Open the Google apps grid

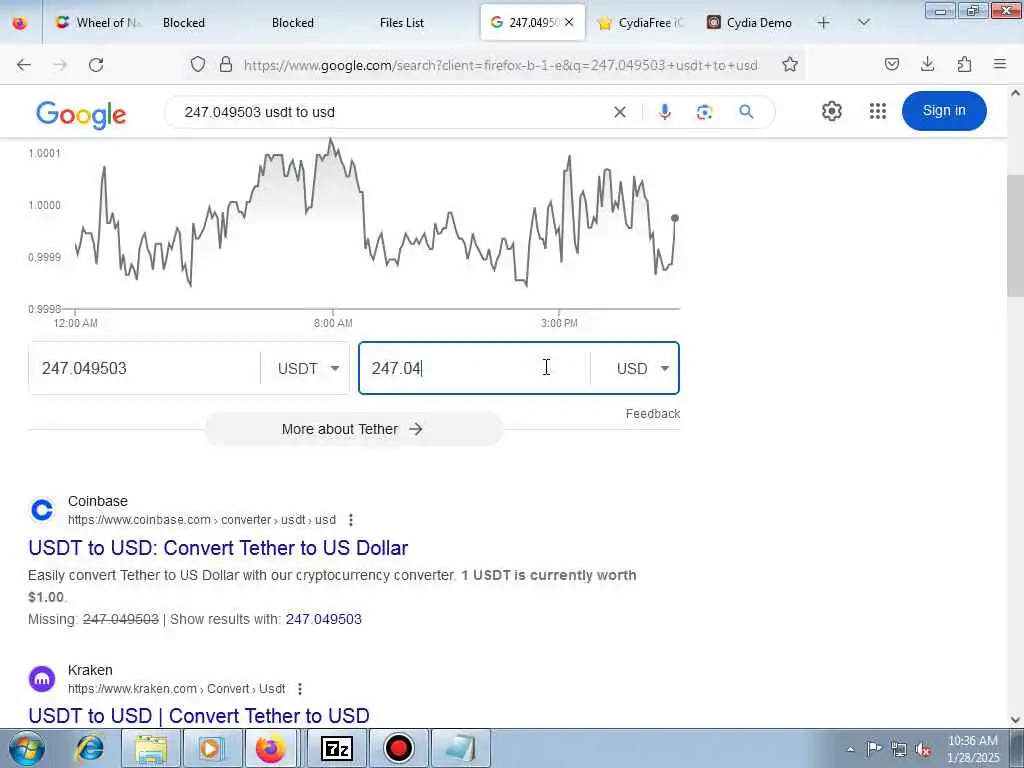point(878,111)
